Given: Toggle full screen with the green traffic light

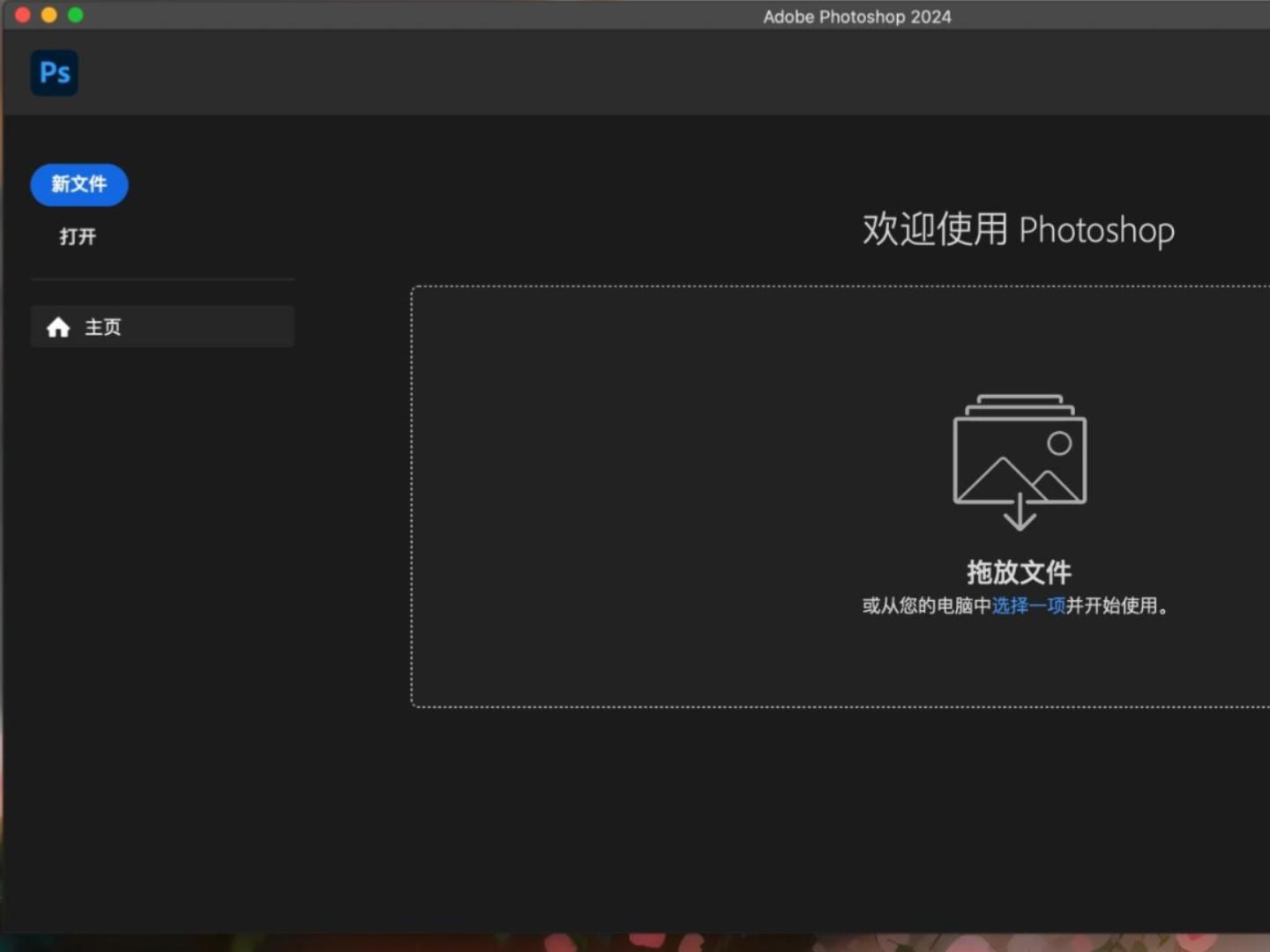Looking at the screenshot, I should click(x=77, y=15).
